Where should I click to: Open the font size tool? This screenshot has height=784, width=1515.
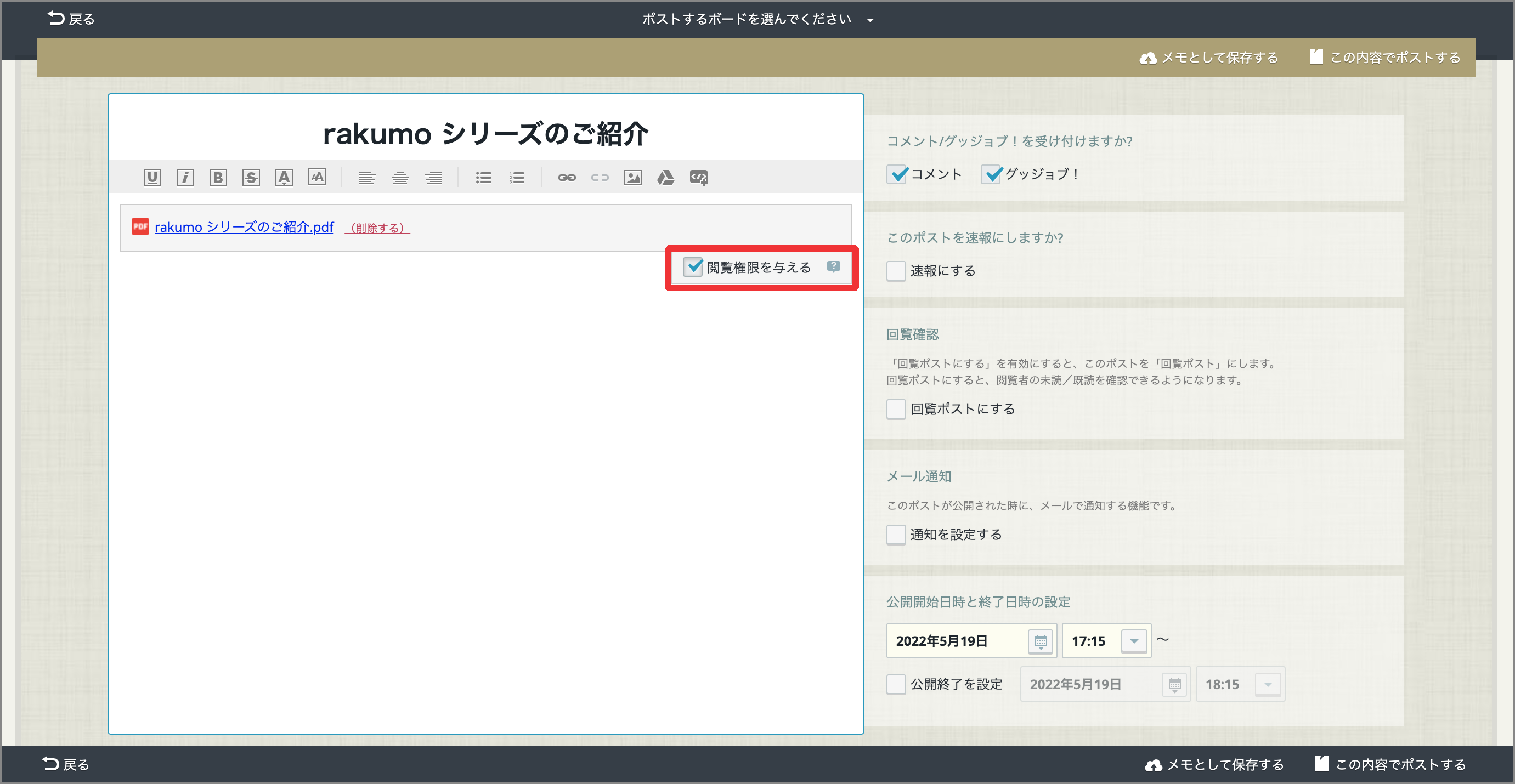coord(317,178)
